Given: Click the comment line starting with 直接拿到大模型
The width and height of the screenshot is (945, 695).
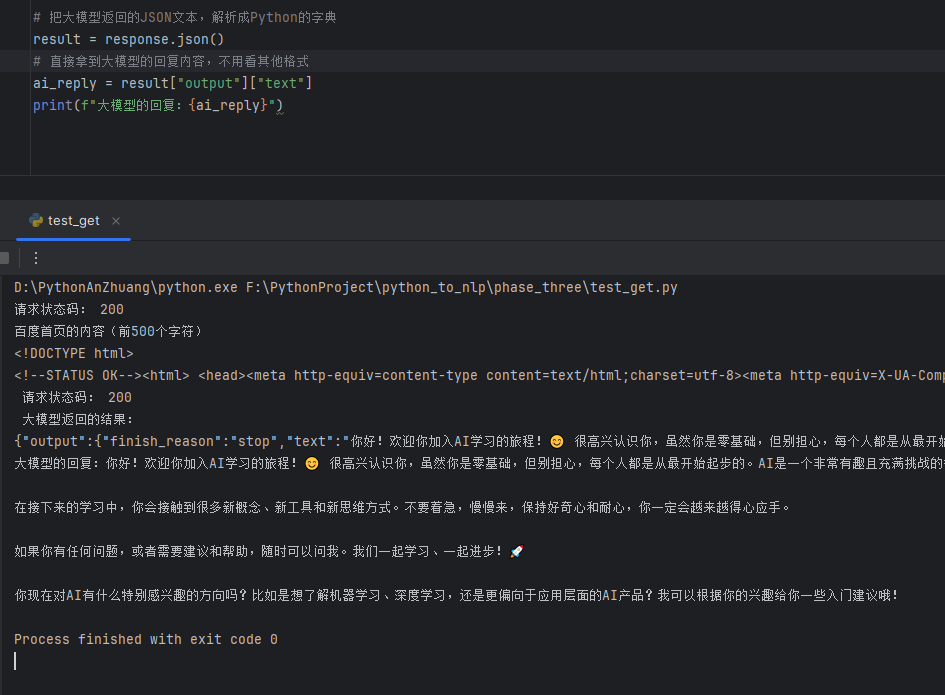Looking at the screenshot, I should coord(171,61).
